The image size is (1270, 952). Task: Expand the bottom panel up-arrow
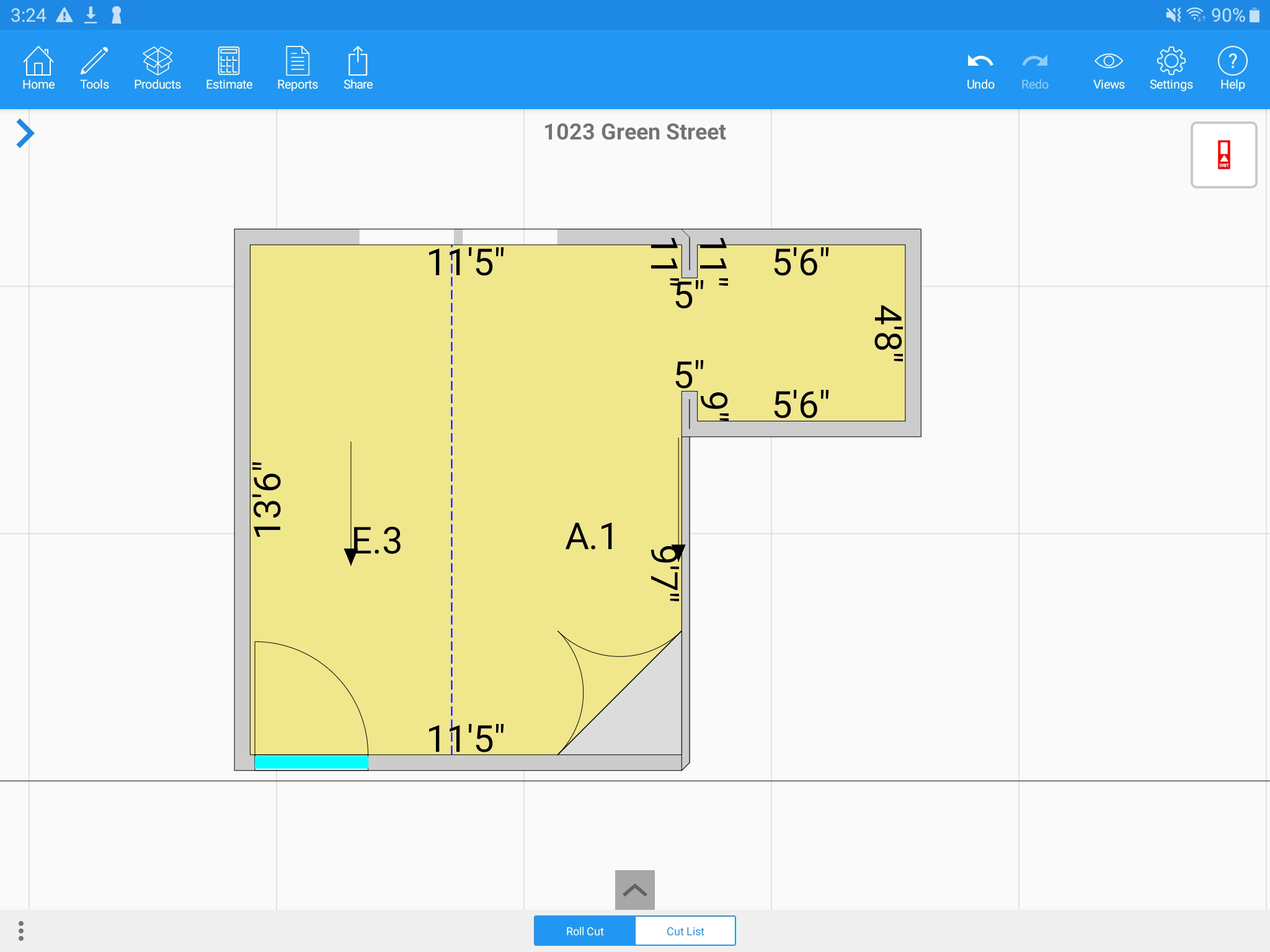[x=634, y=890]
